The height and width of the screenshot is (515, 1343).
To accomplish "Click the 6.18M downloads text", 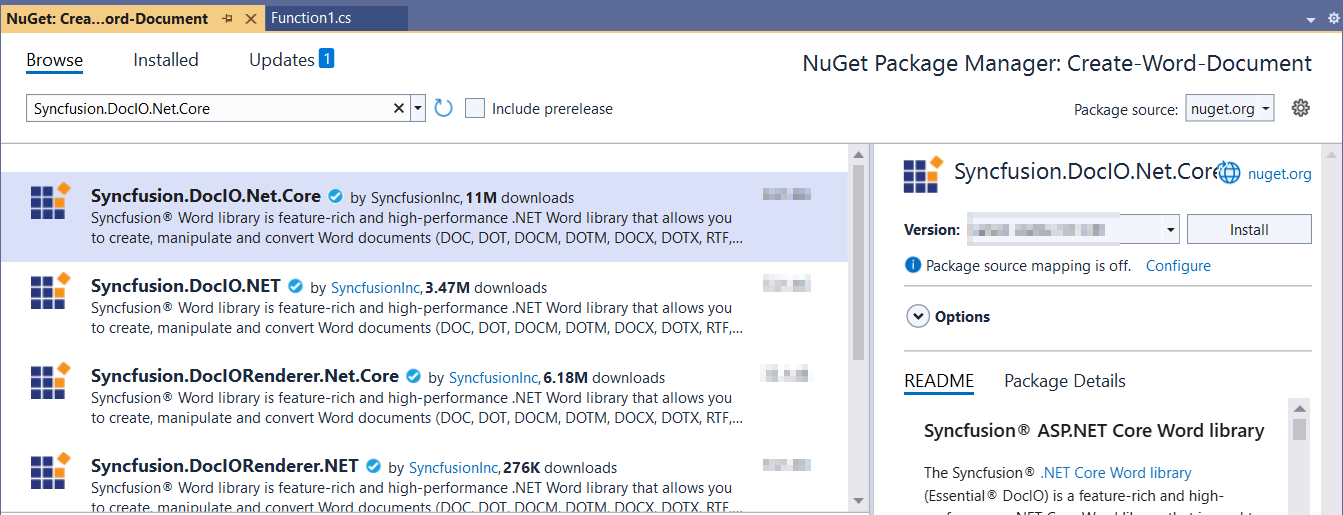I will 604,378.
